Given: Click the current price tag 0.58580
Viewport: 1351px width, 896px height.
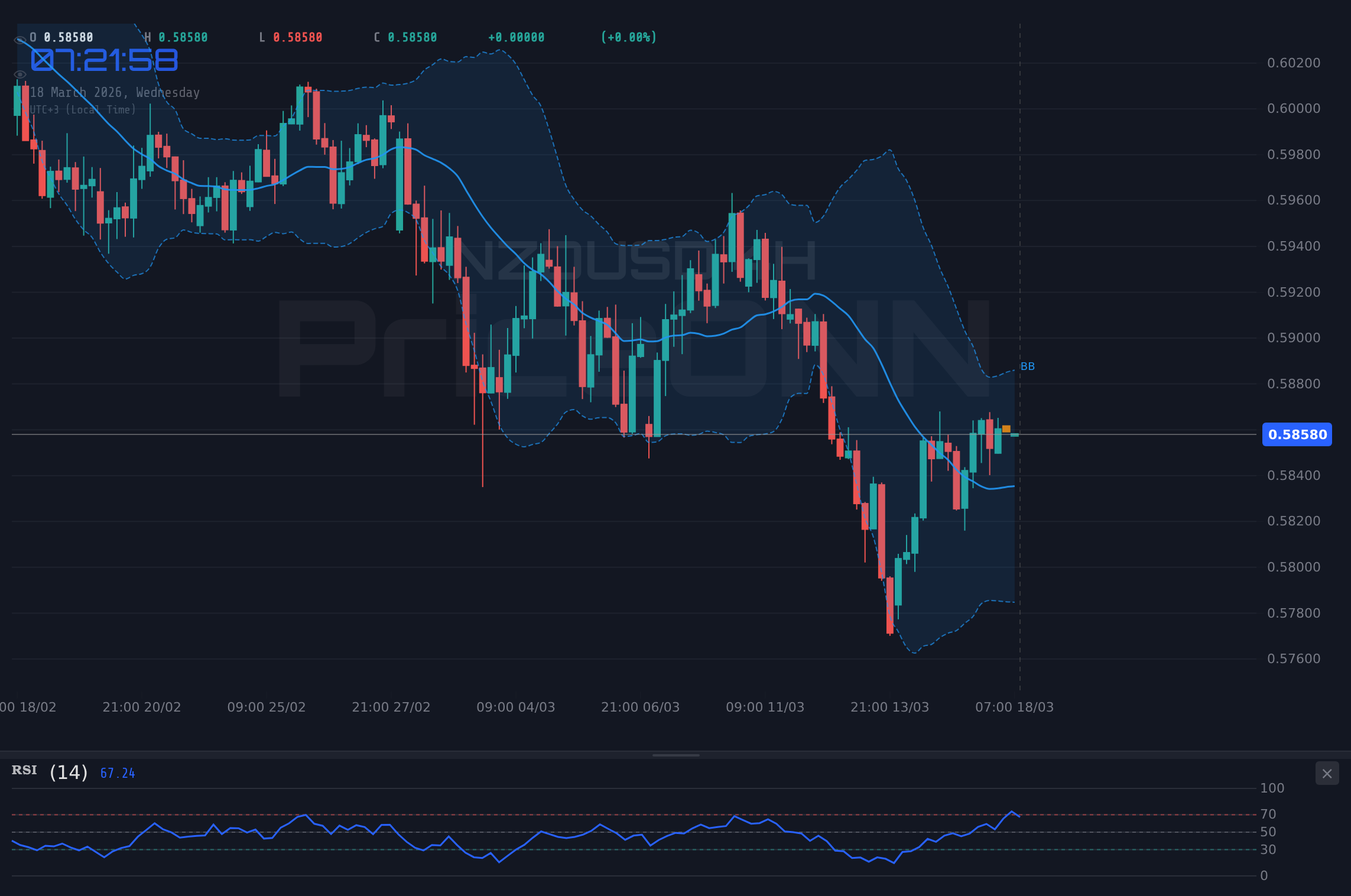Looking at the screenshot, I should tap(1297, 434).
